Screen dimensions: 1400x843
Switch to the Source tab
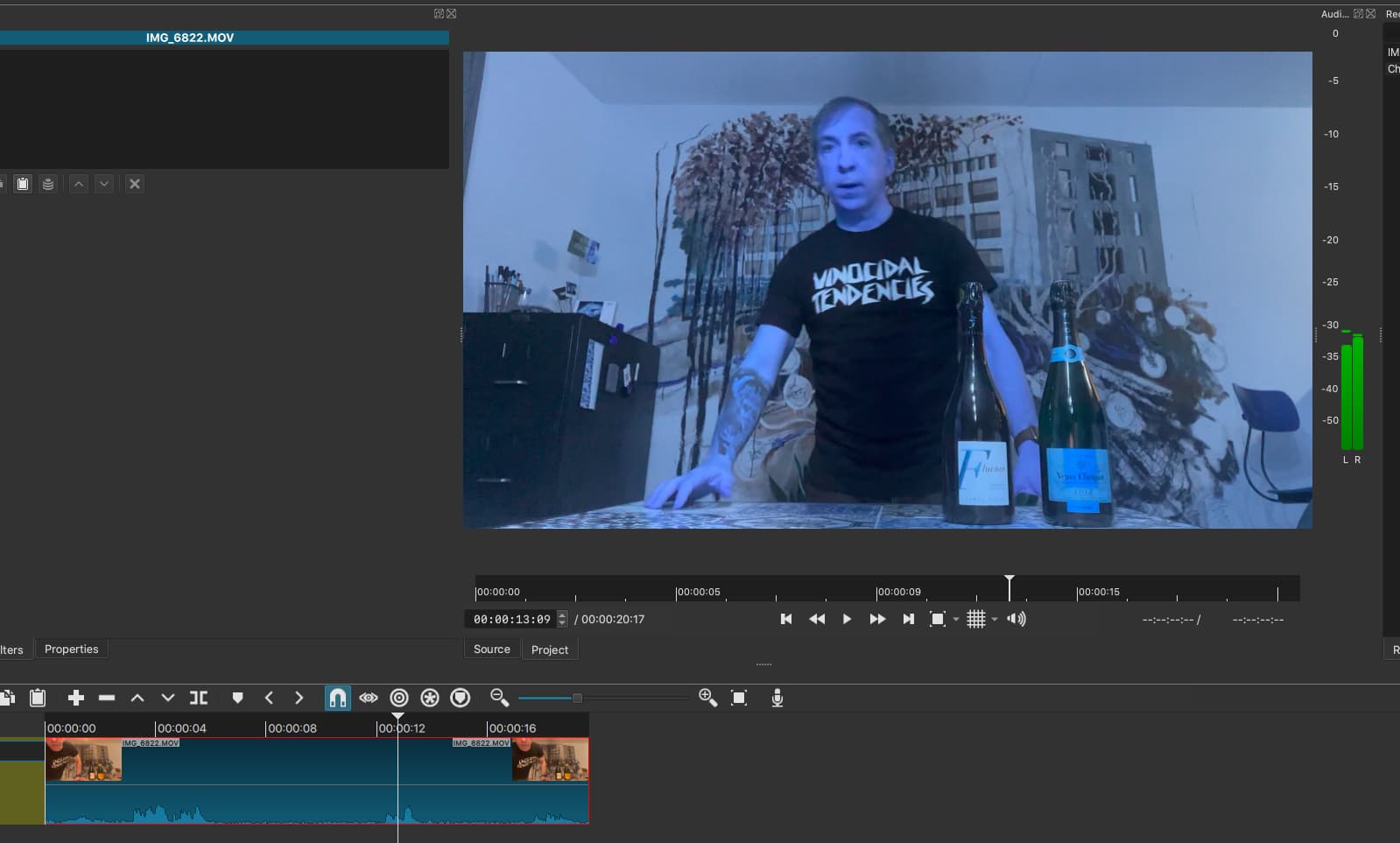pos(491,650)
